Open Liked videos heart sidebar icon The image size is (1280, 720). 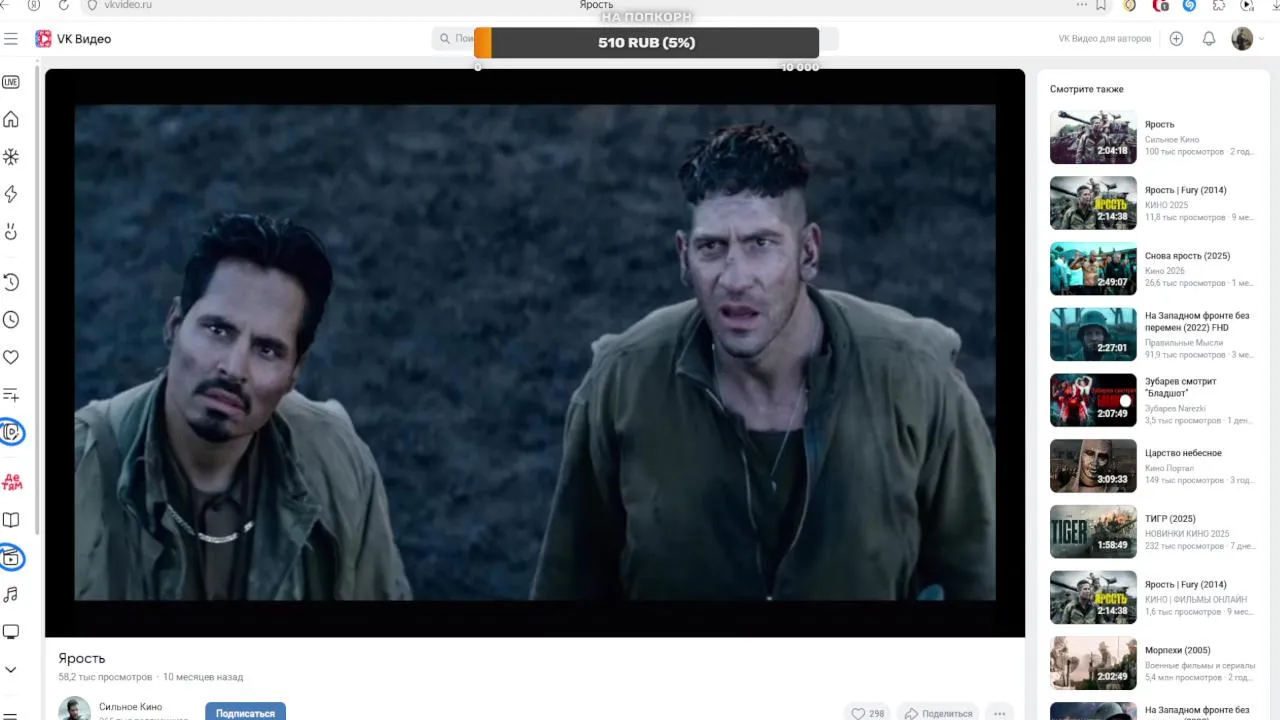[11, 357]
